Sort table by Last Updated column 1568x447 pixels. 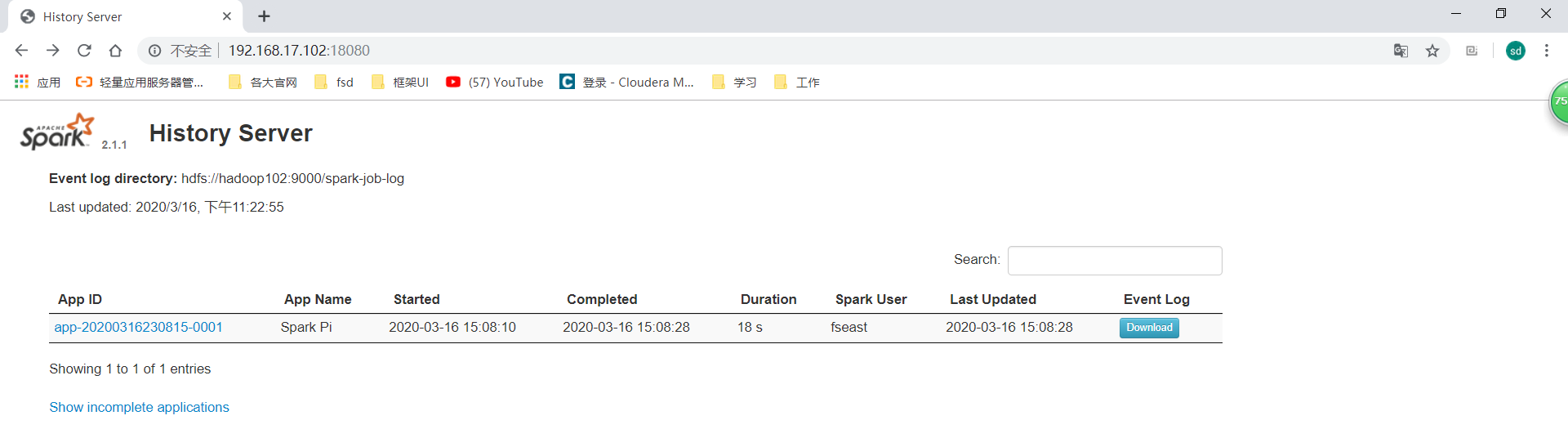click(993, 299)
